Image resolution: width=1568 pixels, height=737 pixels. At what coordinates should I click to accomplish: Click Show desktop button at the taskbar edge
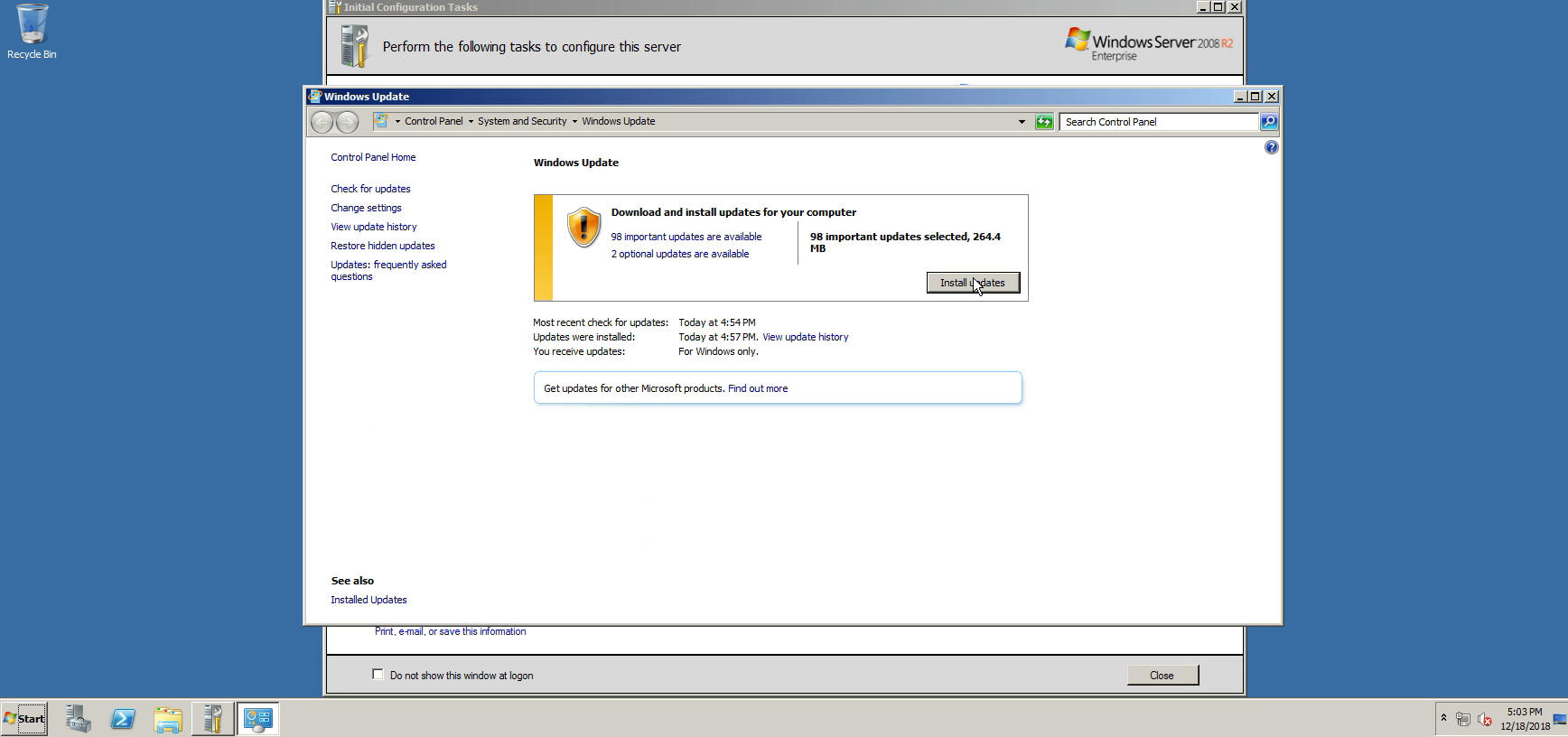(x=1560, y=719)
